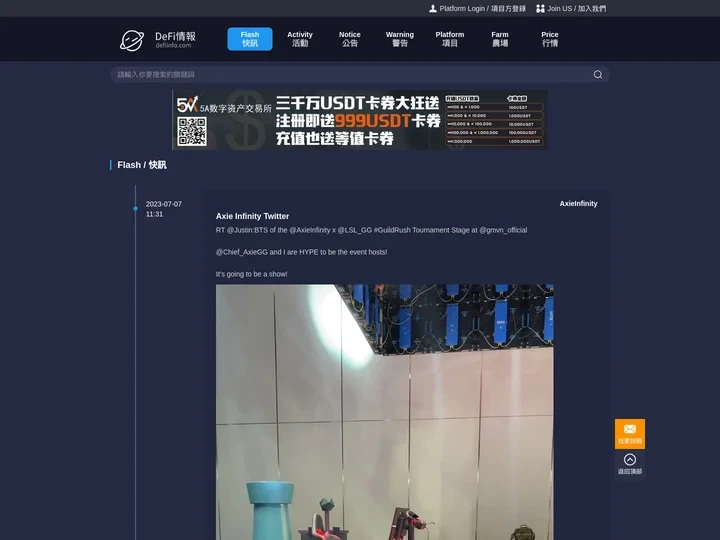This screenshot has width=720, height=540.
Task: Click the Join US people icon
Action: 540,8
